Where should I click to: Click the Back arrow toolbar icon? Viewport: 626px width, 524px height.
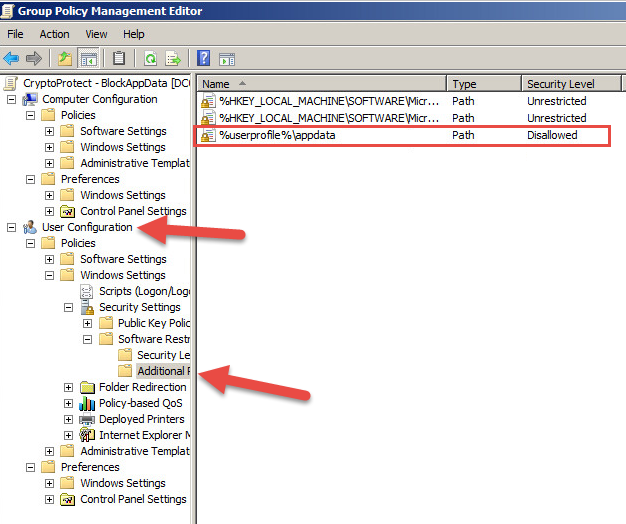click(x=11, y=58)
